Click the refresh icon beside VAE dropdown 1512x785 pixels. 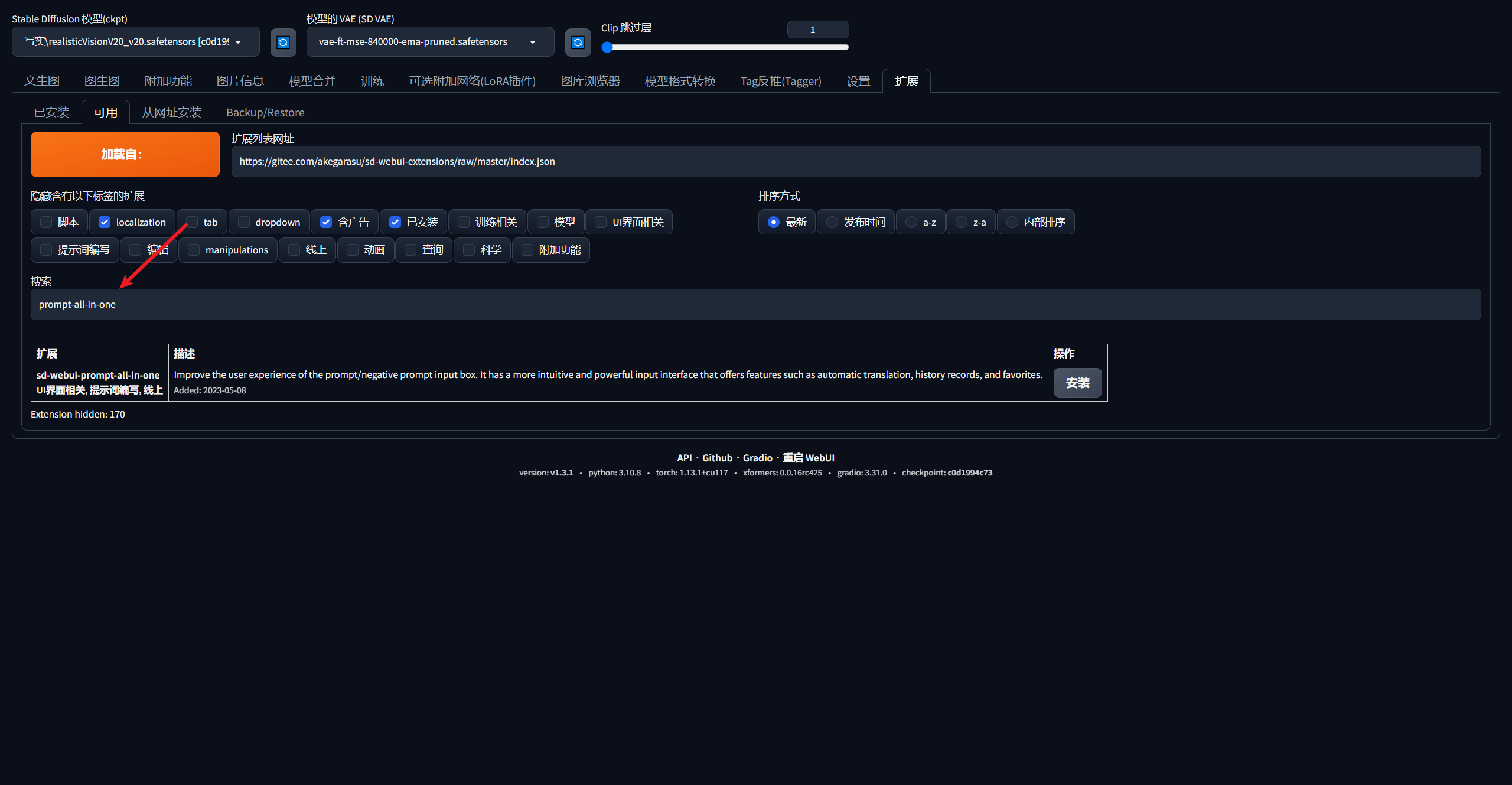coord(578,42)
